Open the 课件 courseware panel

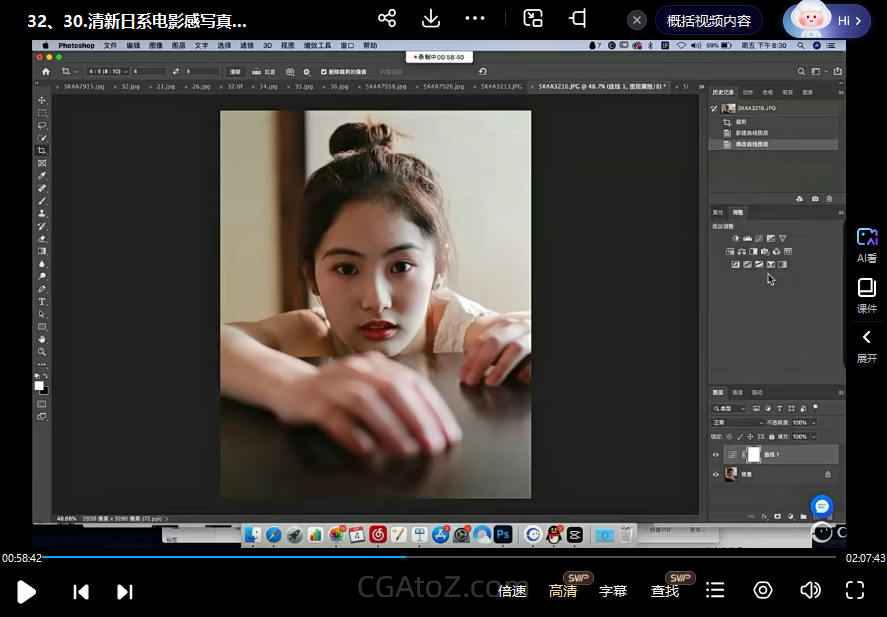click(x=866, y=295)
